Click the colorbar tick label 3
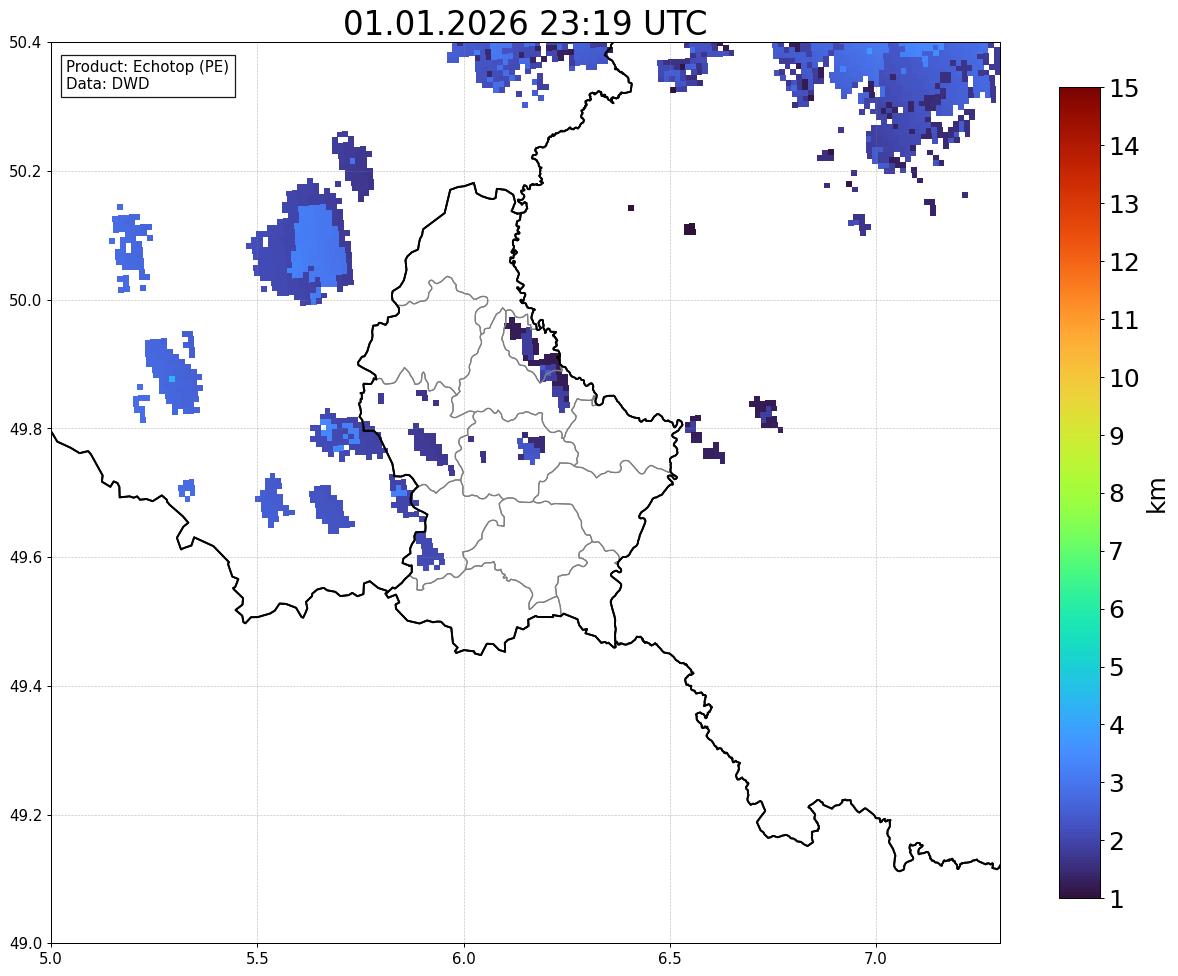 [x=1117, y=783]
